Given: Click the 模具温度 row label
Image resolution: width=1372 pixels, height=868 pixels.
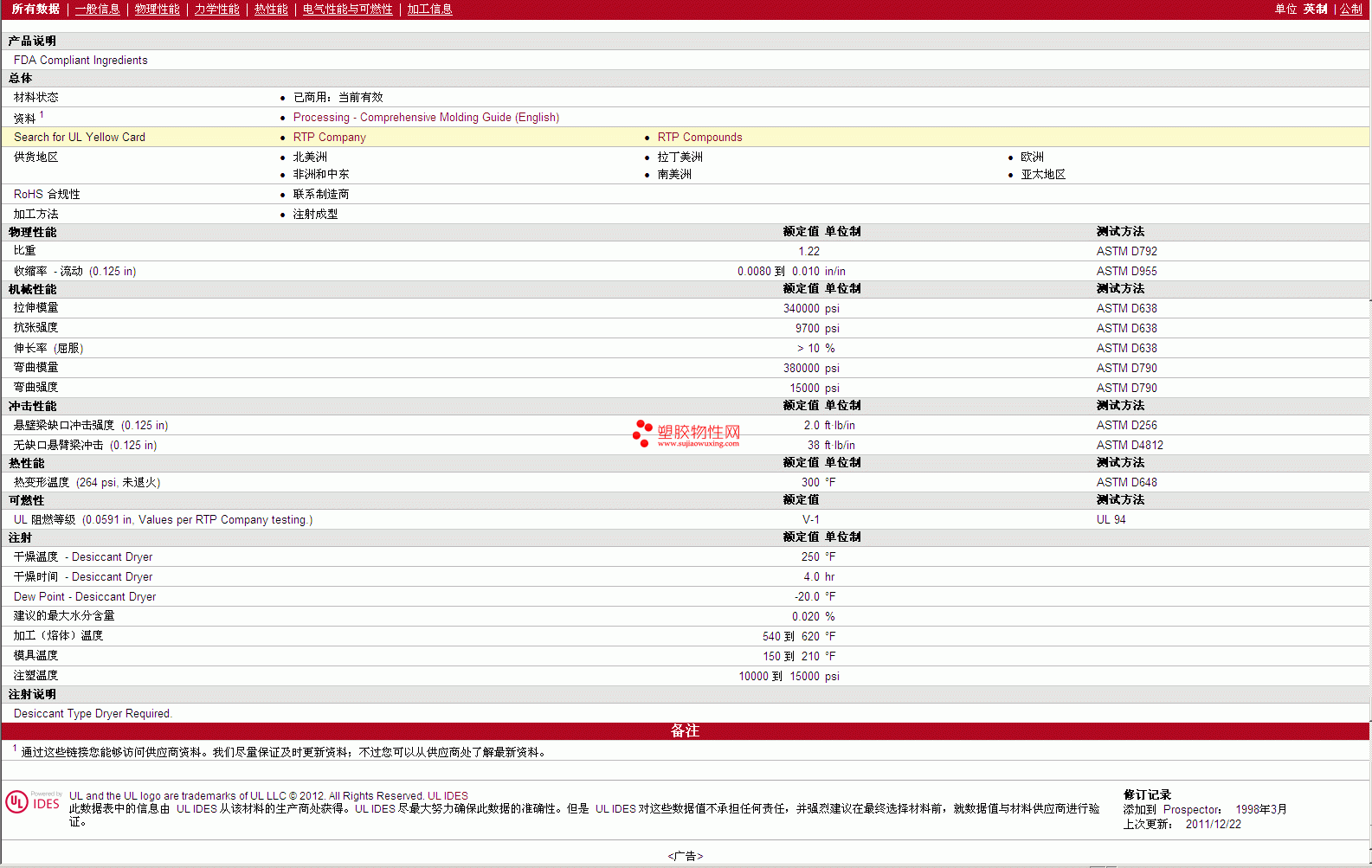Looking at the screenshot, I should [35, 656].
